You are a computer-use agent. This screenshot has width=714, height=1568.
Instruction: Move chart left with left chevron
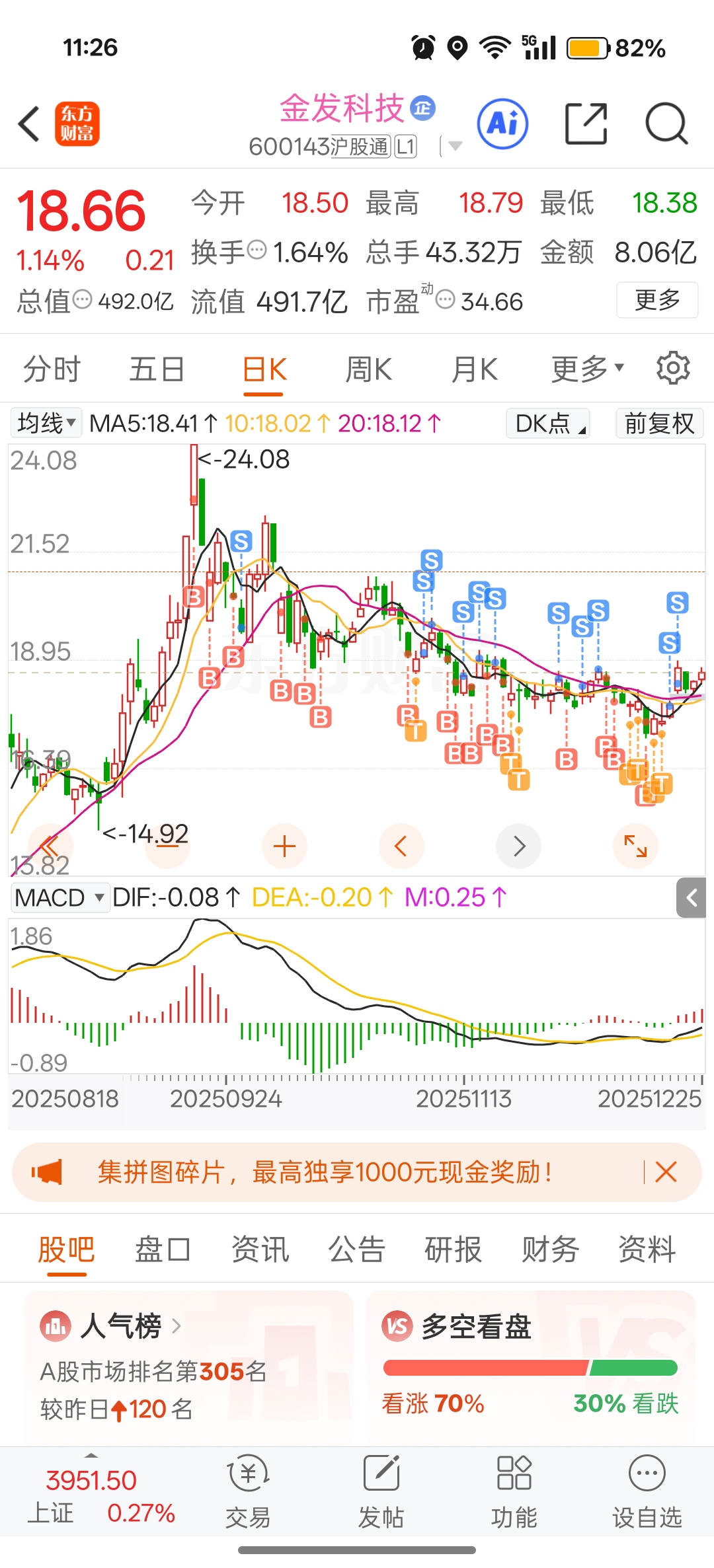(x=401, y=846)
